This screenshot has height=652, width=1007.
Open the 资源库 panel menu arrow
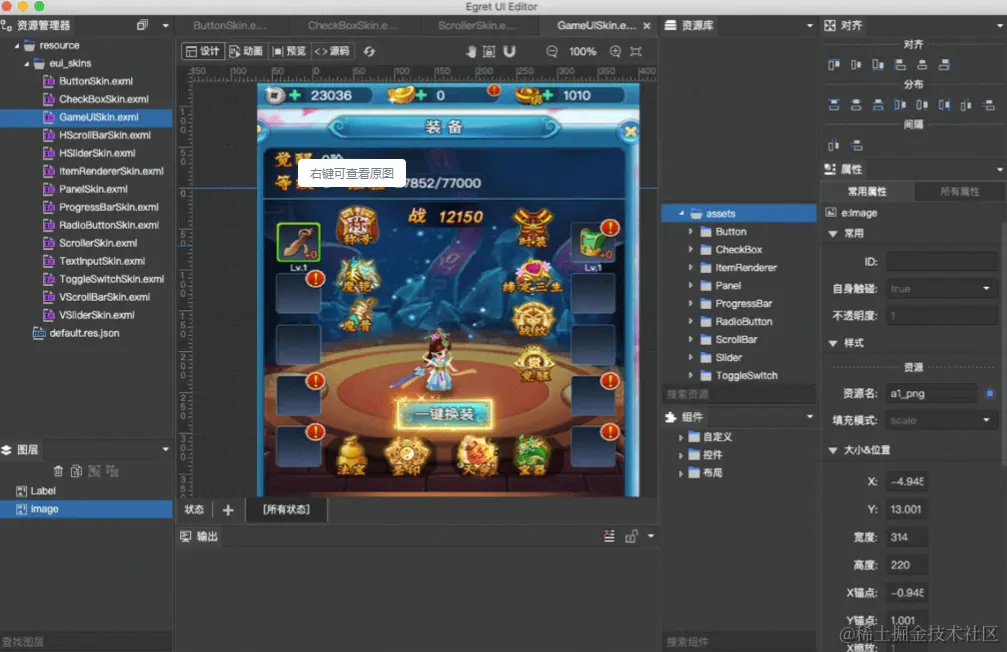coord(810,26)
